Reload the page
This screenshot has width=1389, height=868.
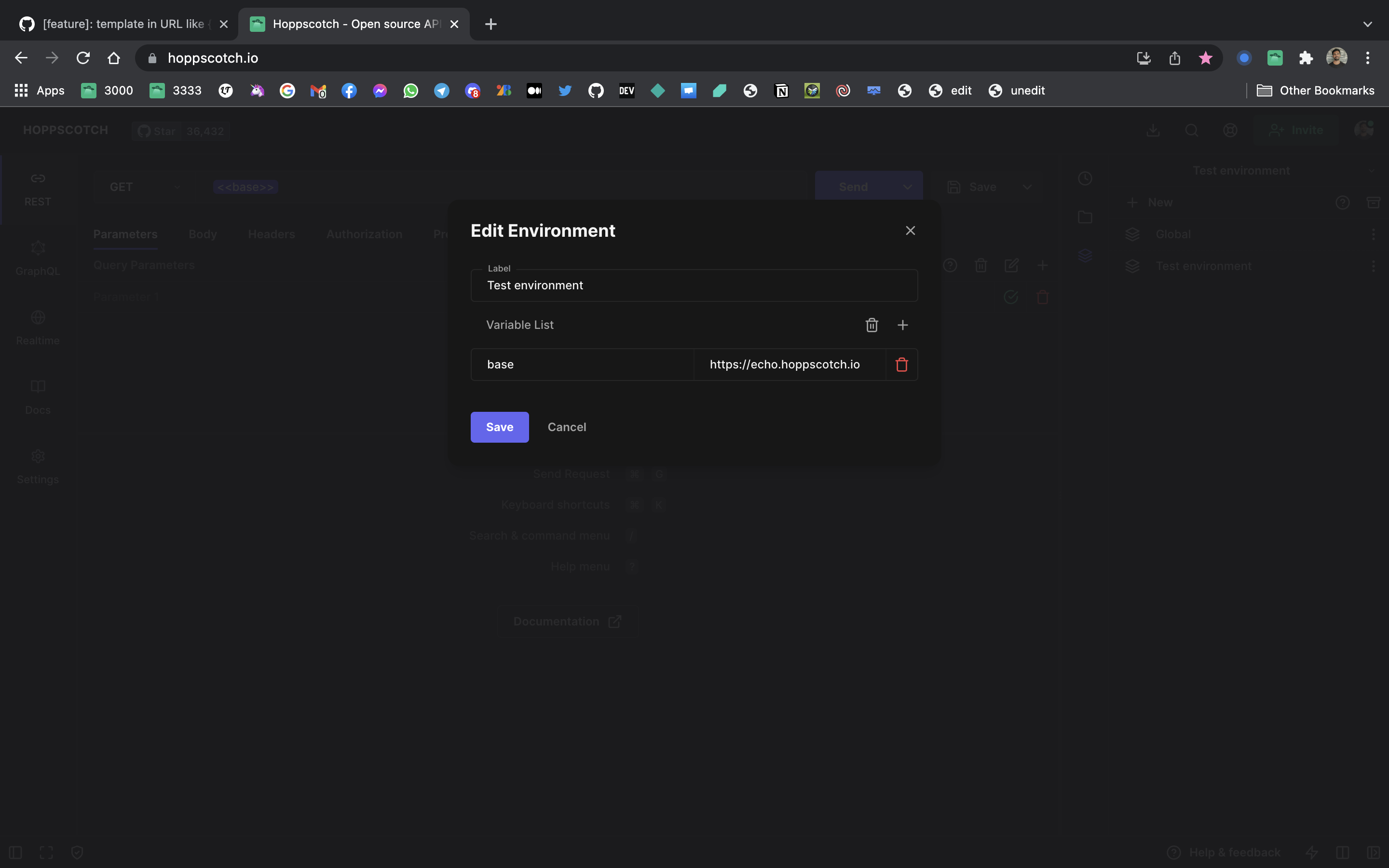[83, 58]
